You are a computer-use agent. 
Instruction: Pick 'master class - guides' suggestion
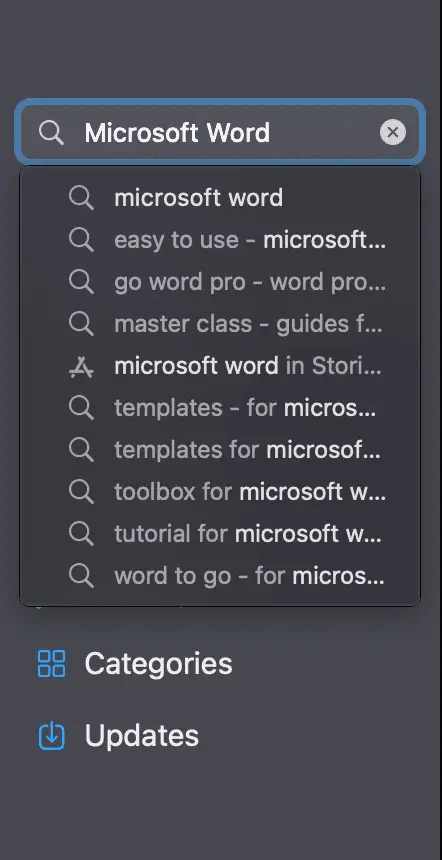coord(220,324)
